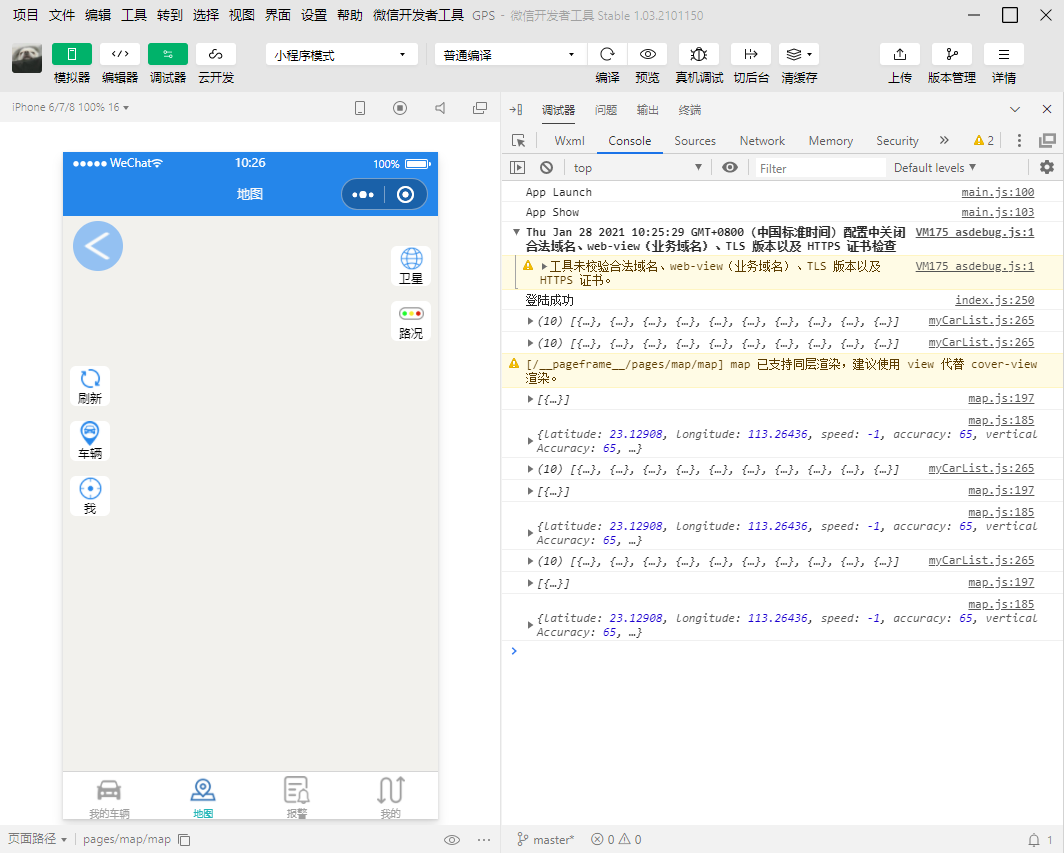Open the 页面路径 page path dropdown

click(37, 839)
